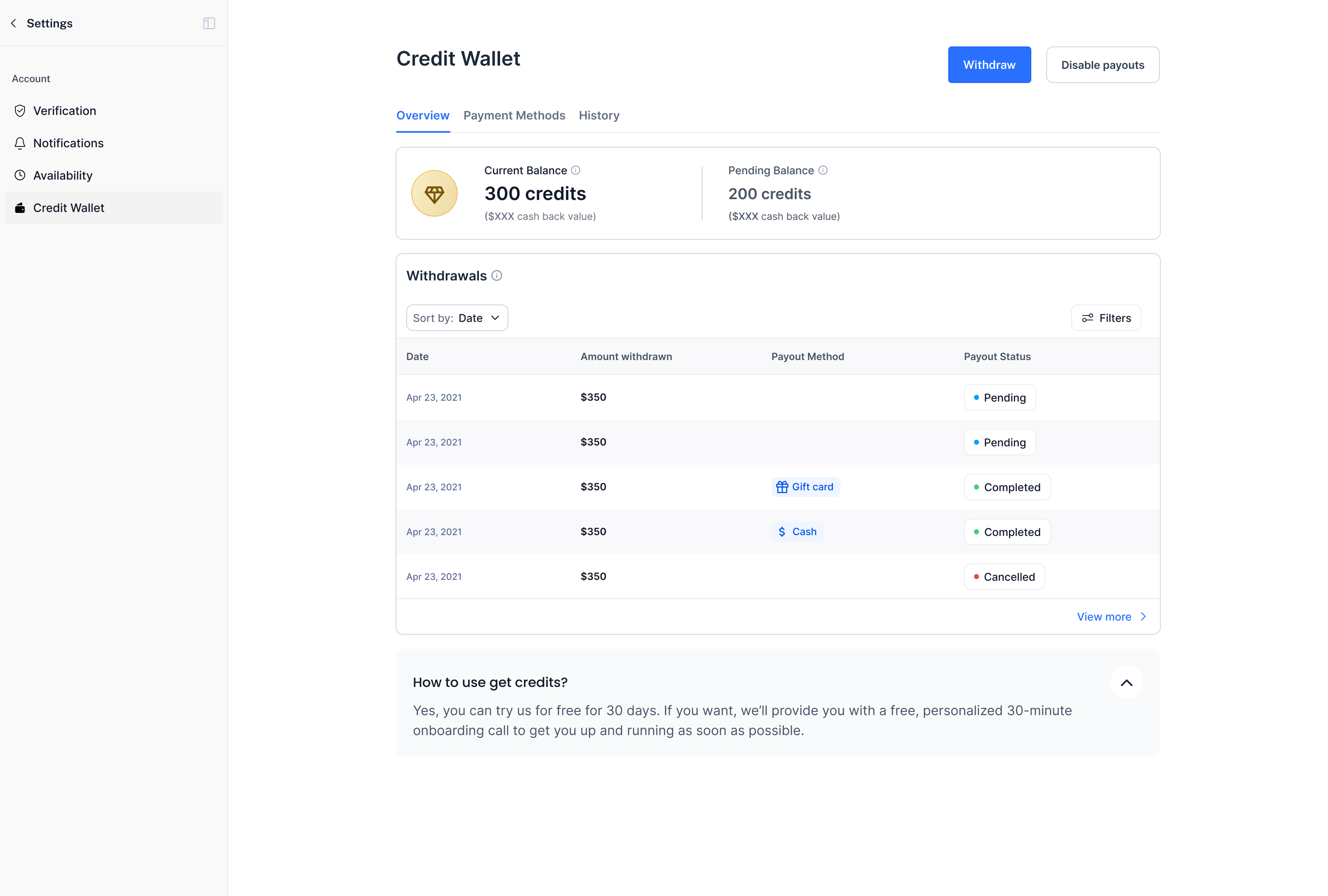Click the Cancelled status badge
This screenshot has height=896, width=1328.
click(x=1004, y=577)
